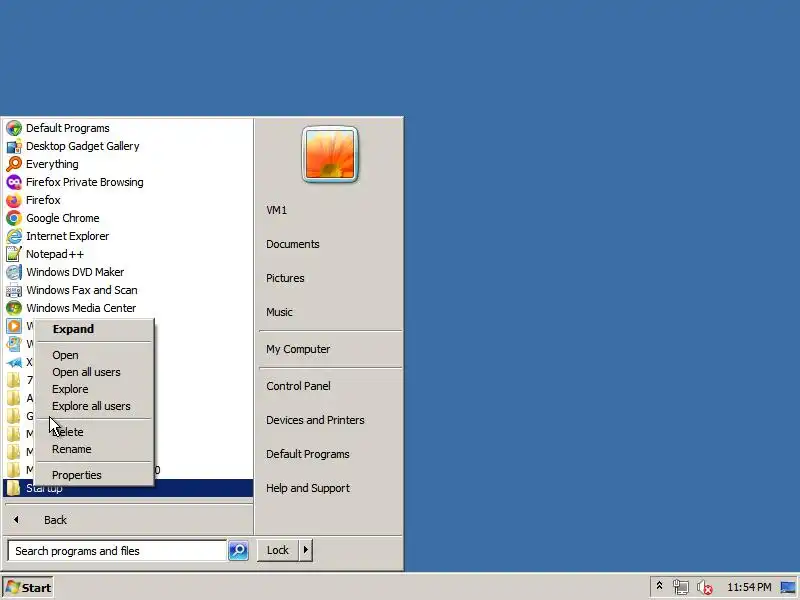
Task: Click the orange media player icon beside context menu
Action: [14, 326]
